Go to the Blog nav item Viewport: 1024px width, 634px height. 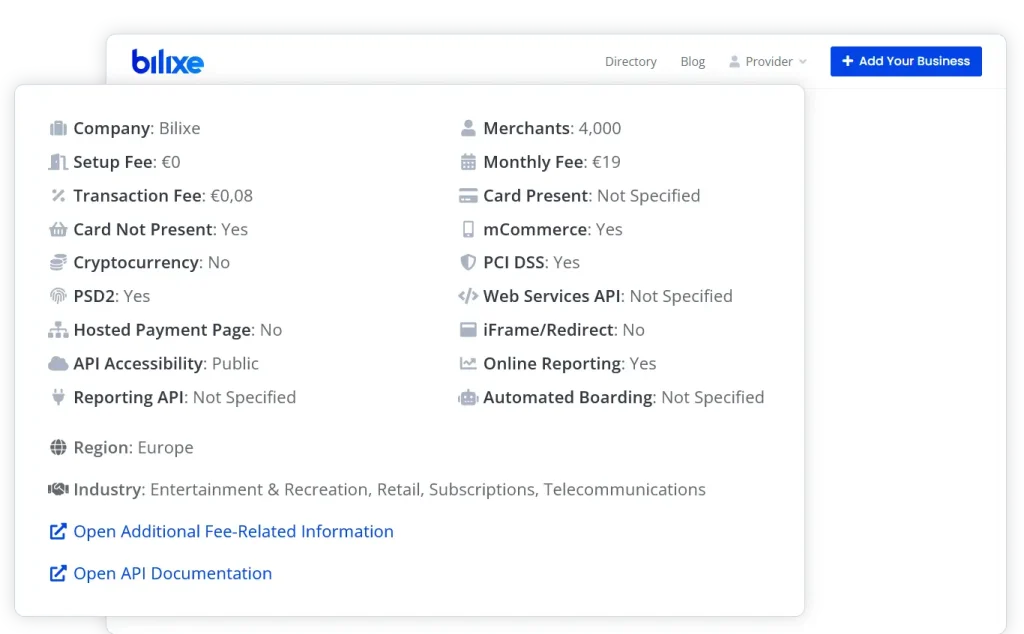point(692,61)
